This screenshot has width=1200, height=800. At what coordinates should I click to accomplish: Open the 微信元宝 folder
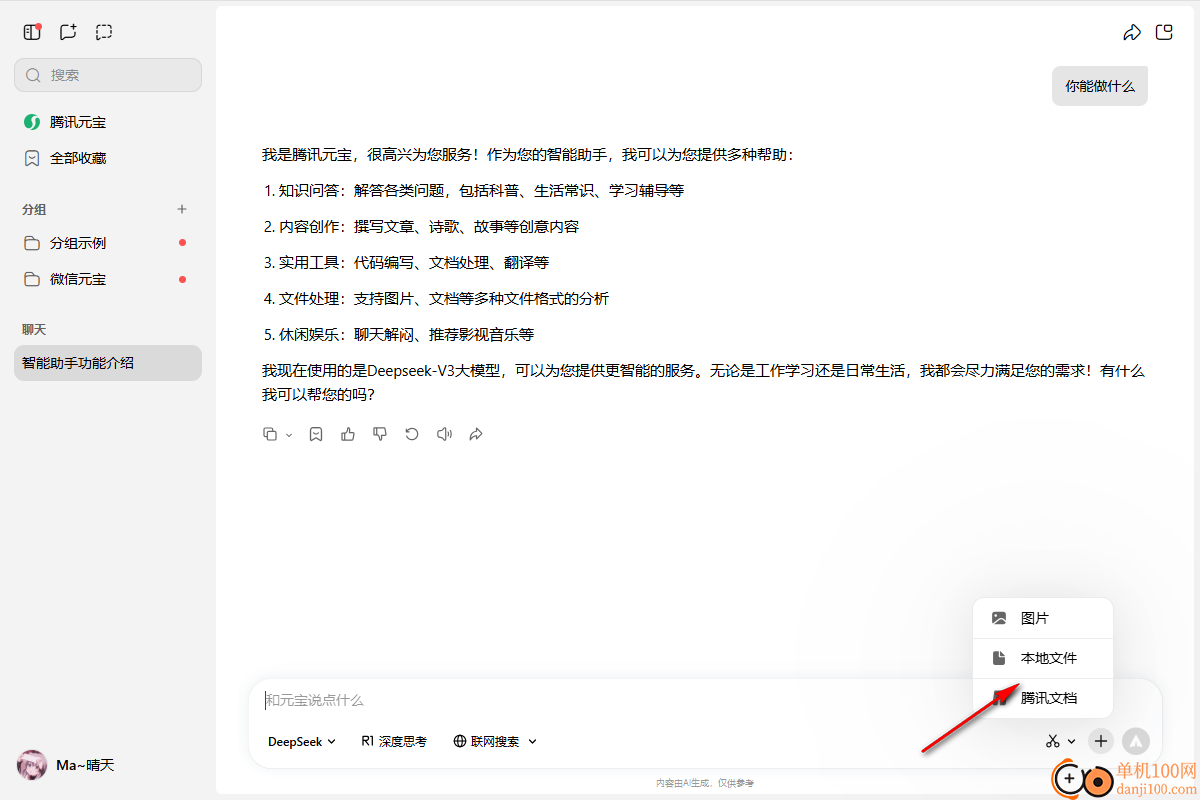(108, 279)
